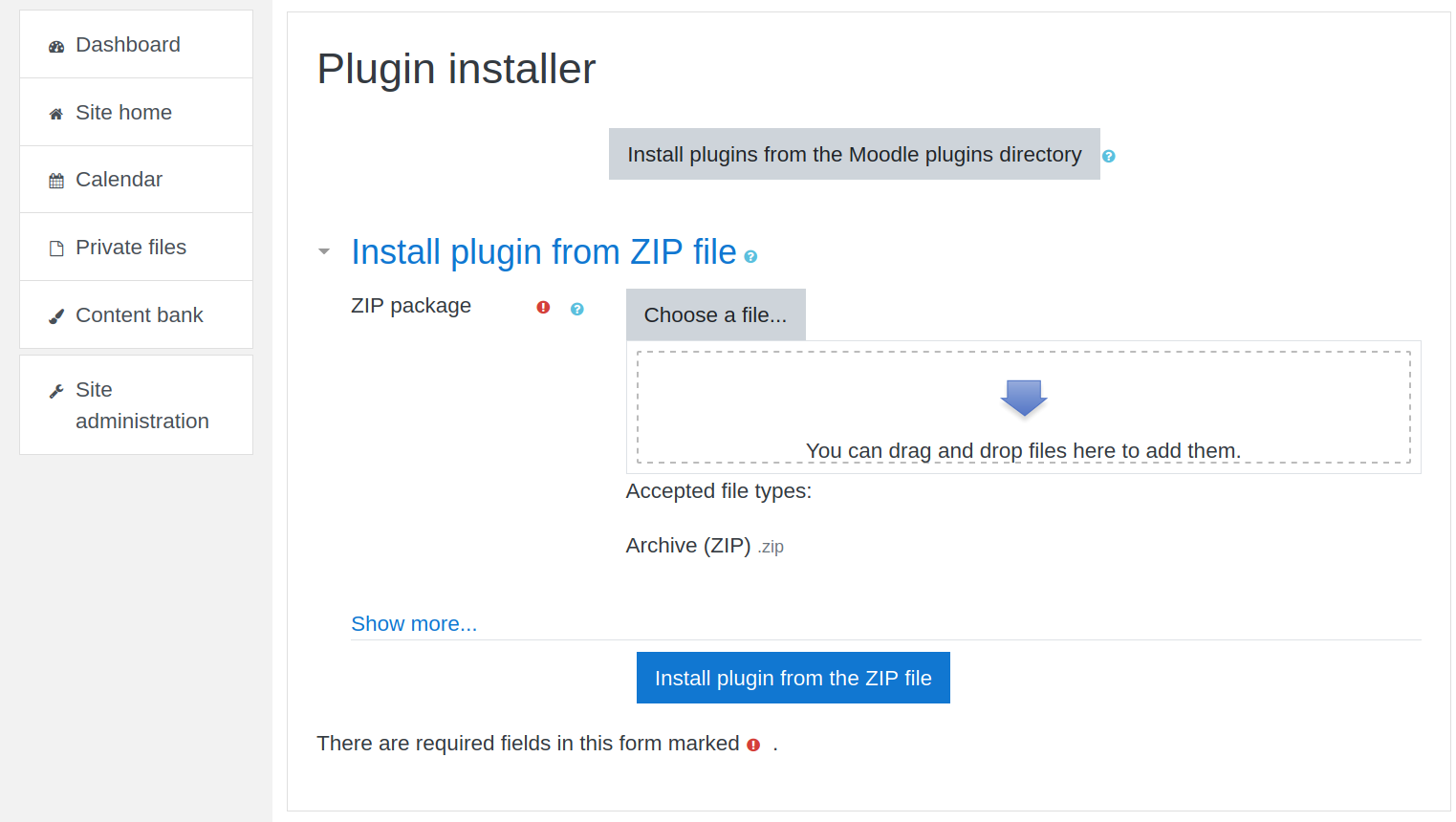This screenshot has width=1456, height=822.
Task: Open the Content bank menu item
Action: pyautogui.click(x=140, y=315)
